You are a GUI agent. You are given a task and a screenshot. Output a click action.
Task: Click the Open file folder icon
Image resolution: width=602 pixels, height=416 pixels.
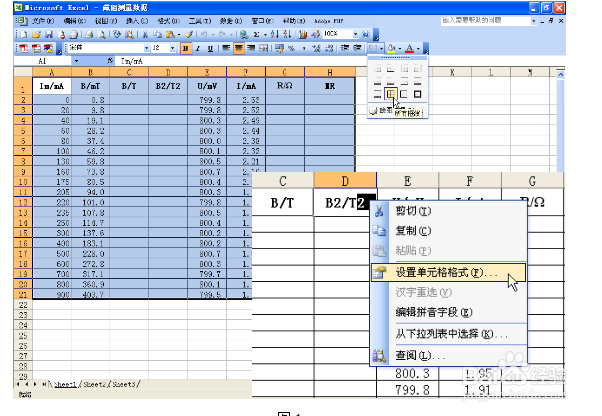[x=36, y=35]
